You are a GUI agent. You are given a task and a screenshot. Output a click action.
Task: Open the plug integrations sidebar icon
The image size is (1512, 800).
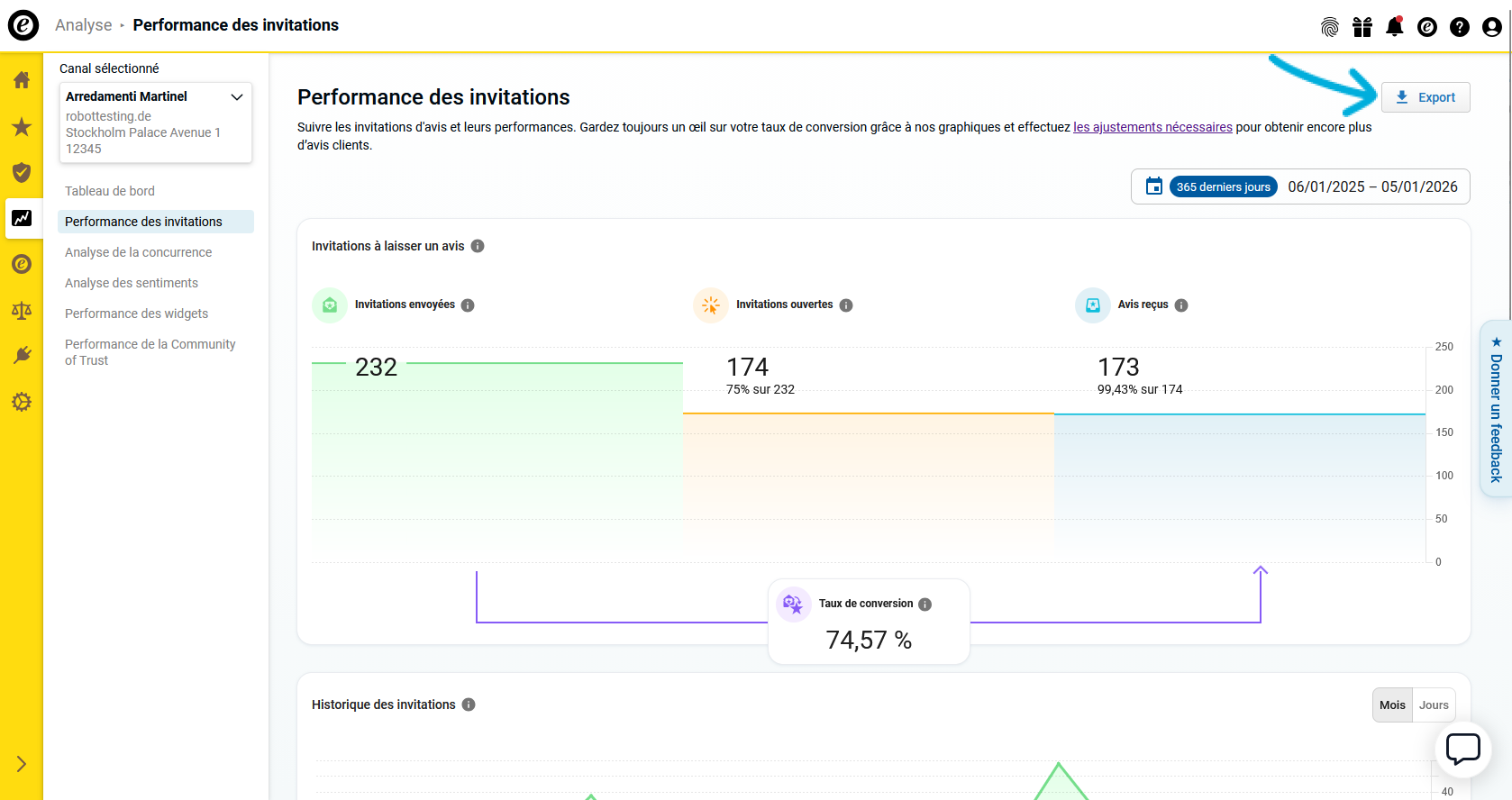tap(22, 356)
